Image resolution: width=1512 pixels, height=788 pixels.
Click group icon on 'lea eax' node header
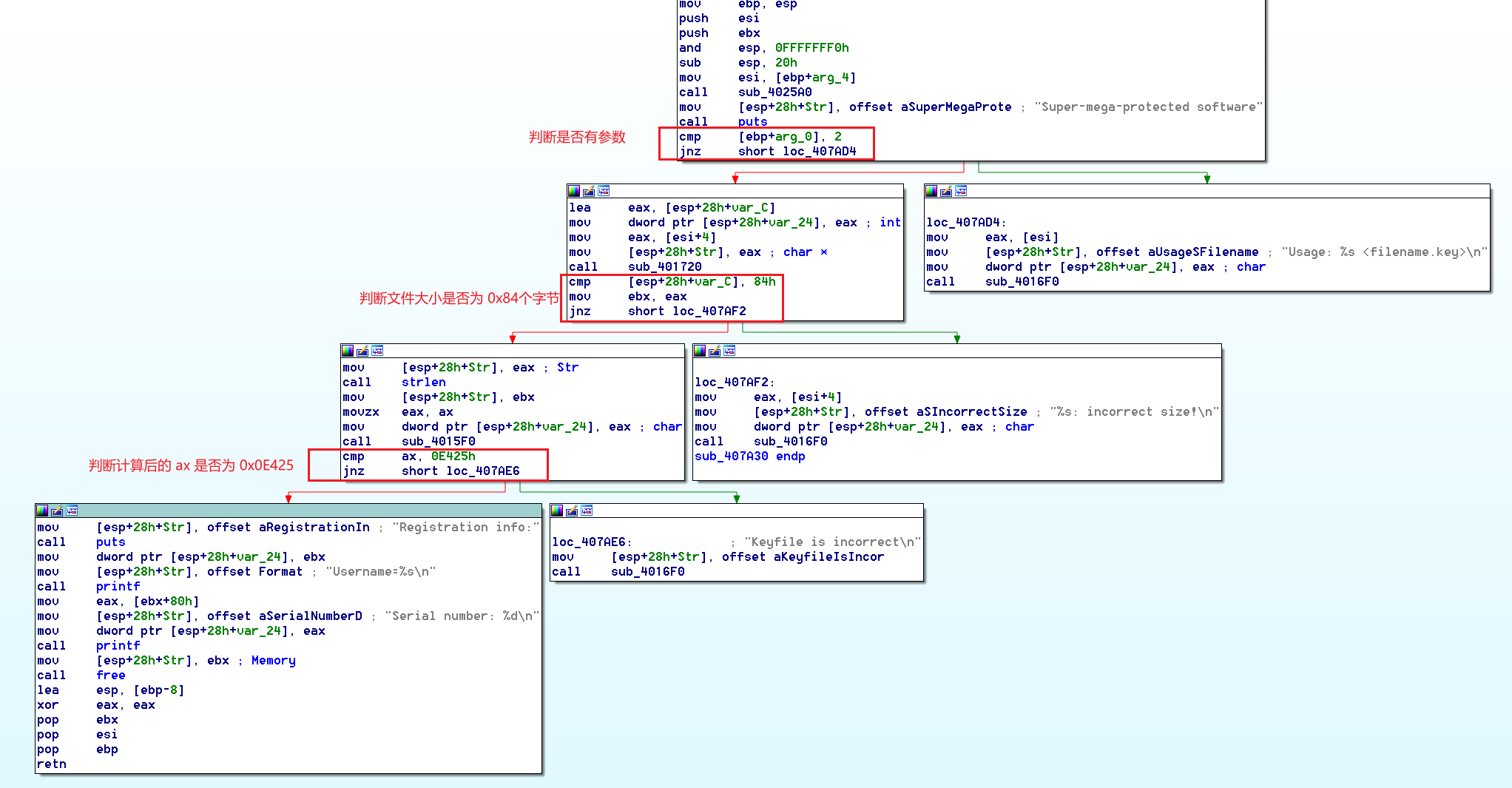coord(604,191)
